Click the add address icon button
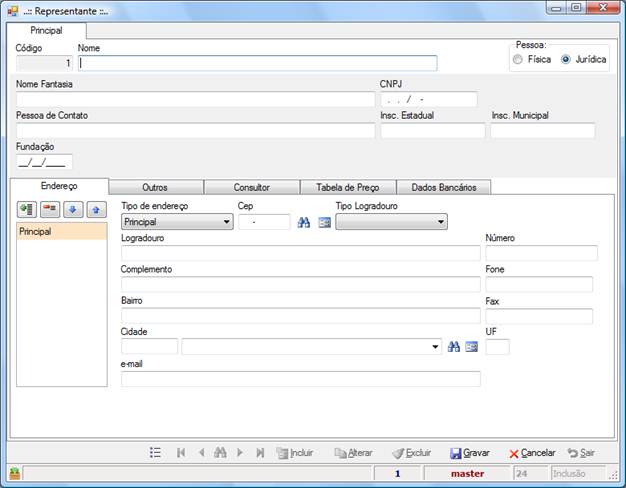 coord(27,209)
